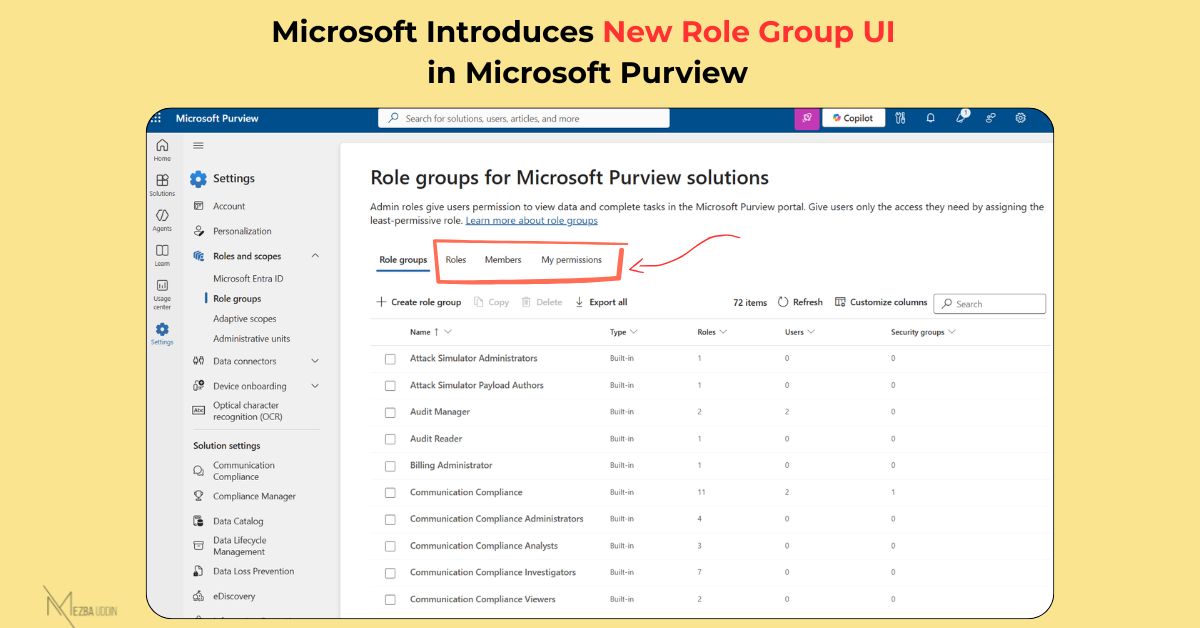1200x628 pixels.
Task: Open eDiscovery solution settings
Action: click(234, 596)
